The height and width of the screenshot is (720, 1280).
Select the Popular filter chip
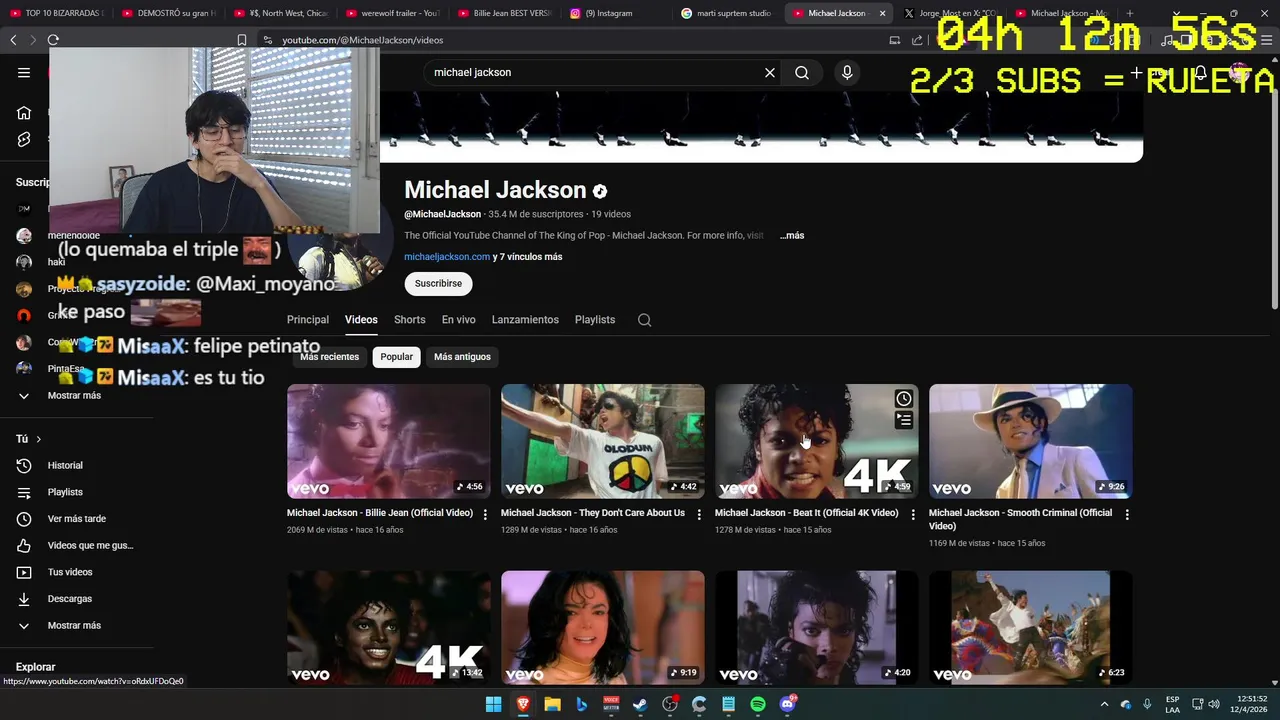(x=396, y=357)
